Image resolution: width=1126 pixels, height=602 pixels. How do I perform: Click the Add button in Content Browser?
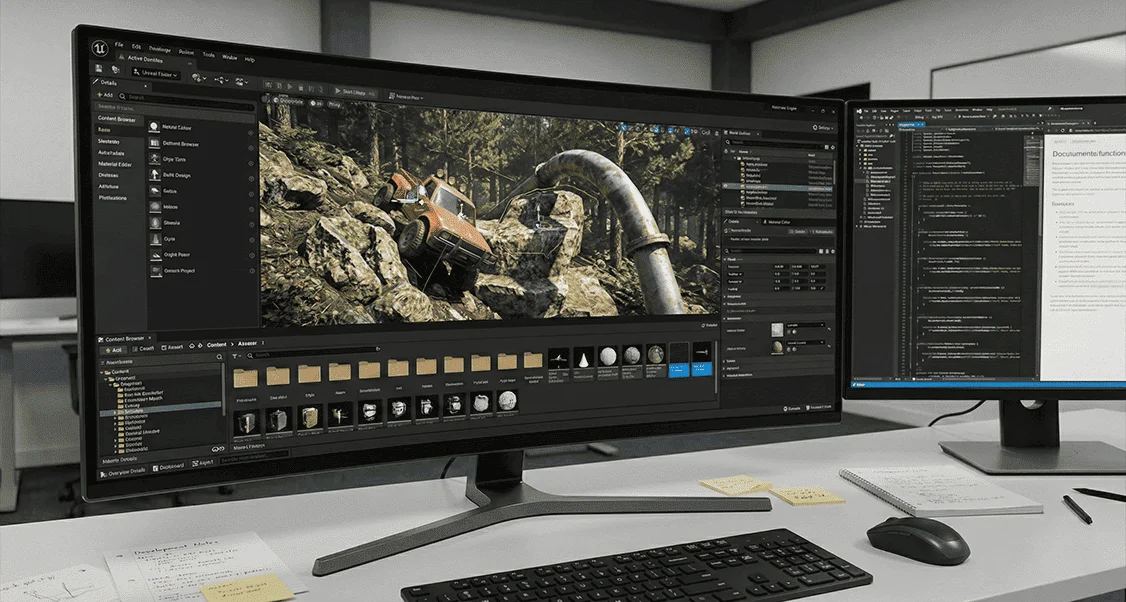[111, 350]
